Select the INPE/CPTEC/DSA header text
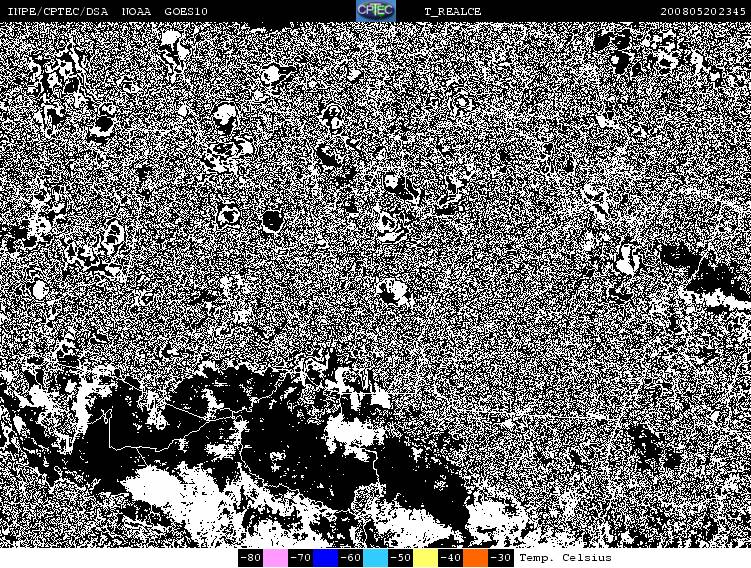Image resolution: width=751 pixels, height=568 pixels. click(x=58, y=11)
